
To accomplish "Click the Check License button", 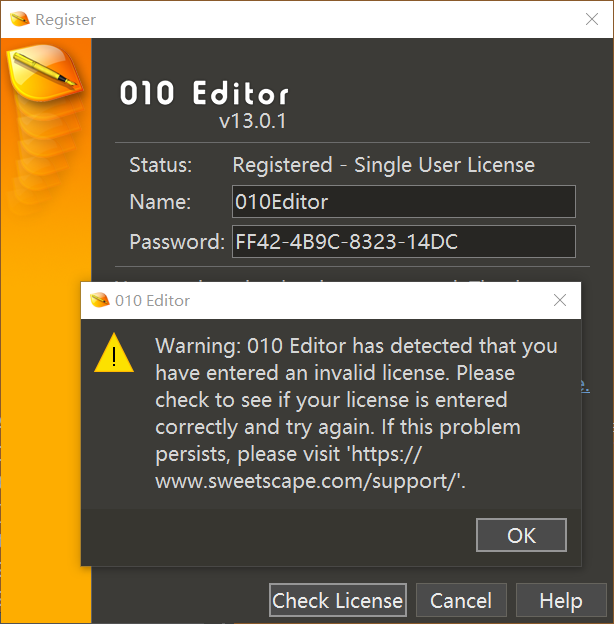I will click(337, 600).
